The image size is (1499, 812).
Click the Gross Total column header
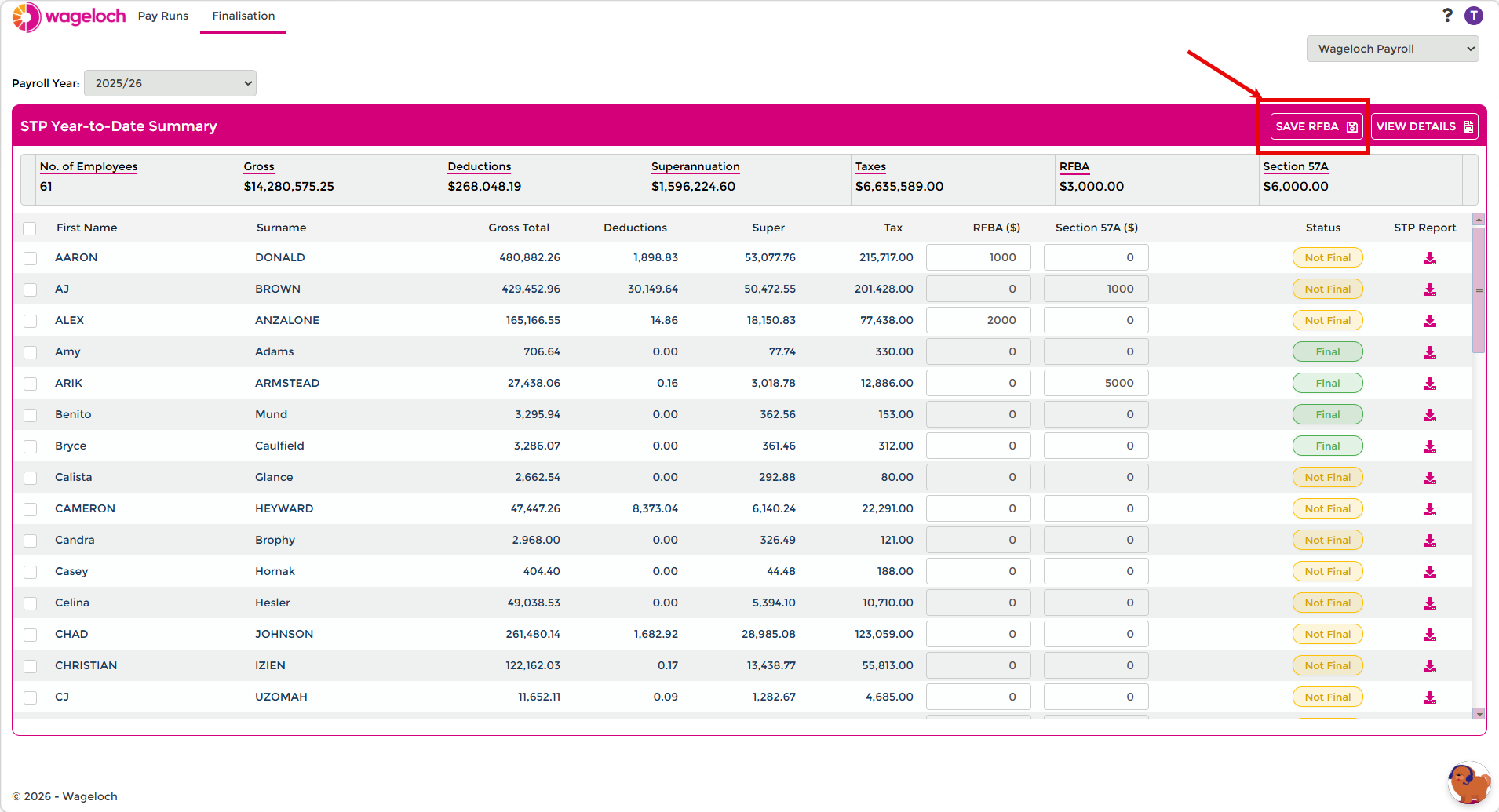click(519, 228)
